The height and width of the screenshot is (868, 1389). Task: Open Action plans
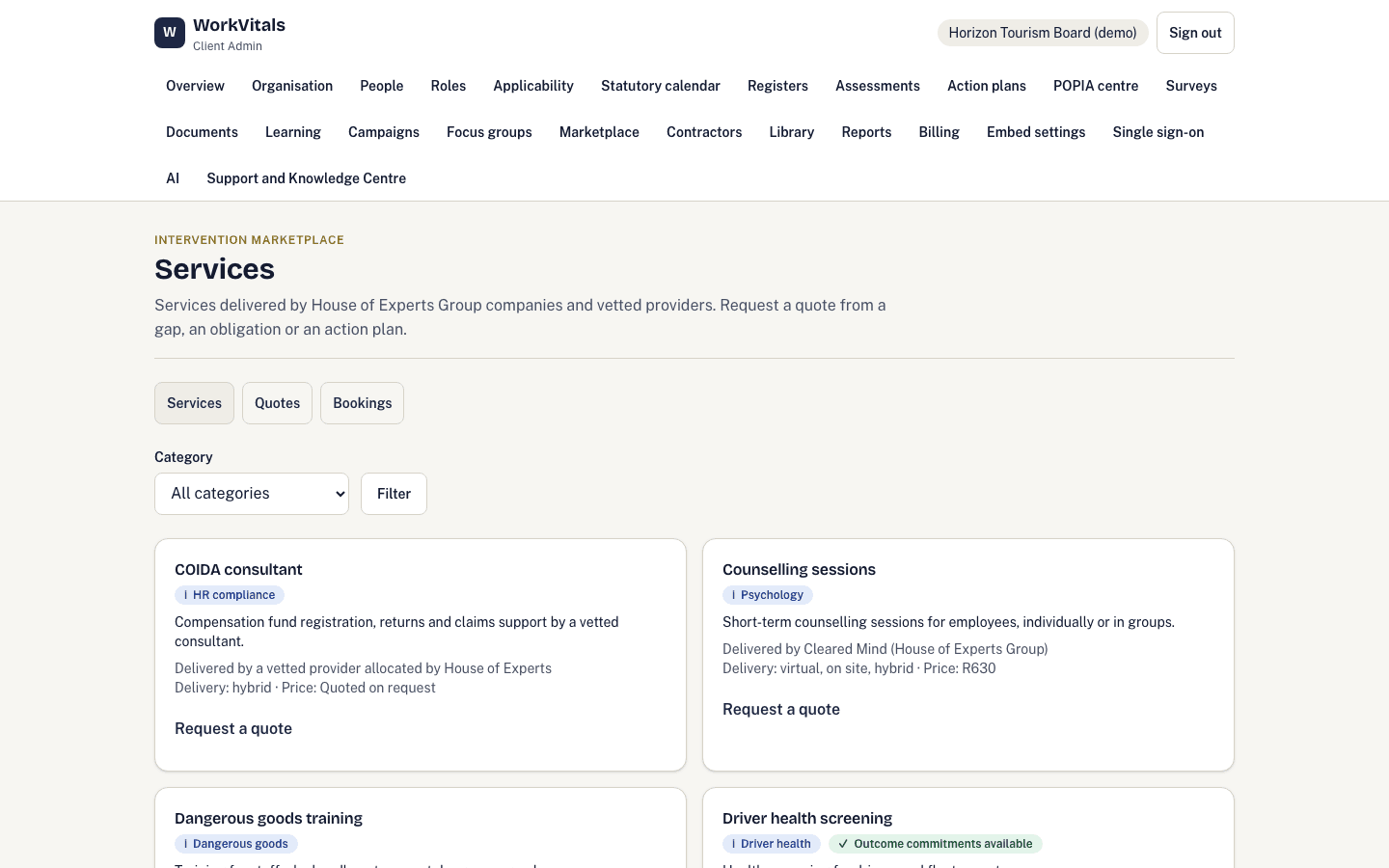987,86
